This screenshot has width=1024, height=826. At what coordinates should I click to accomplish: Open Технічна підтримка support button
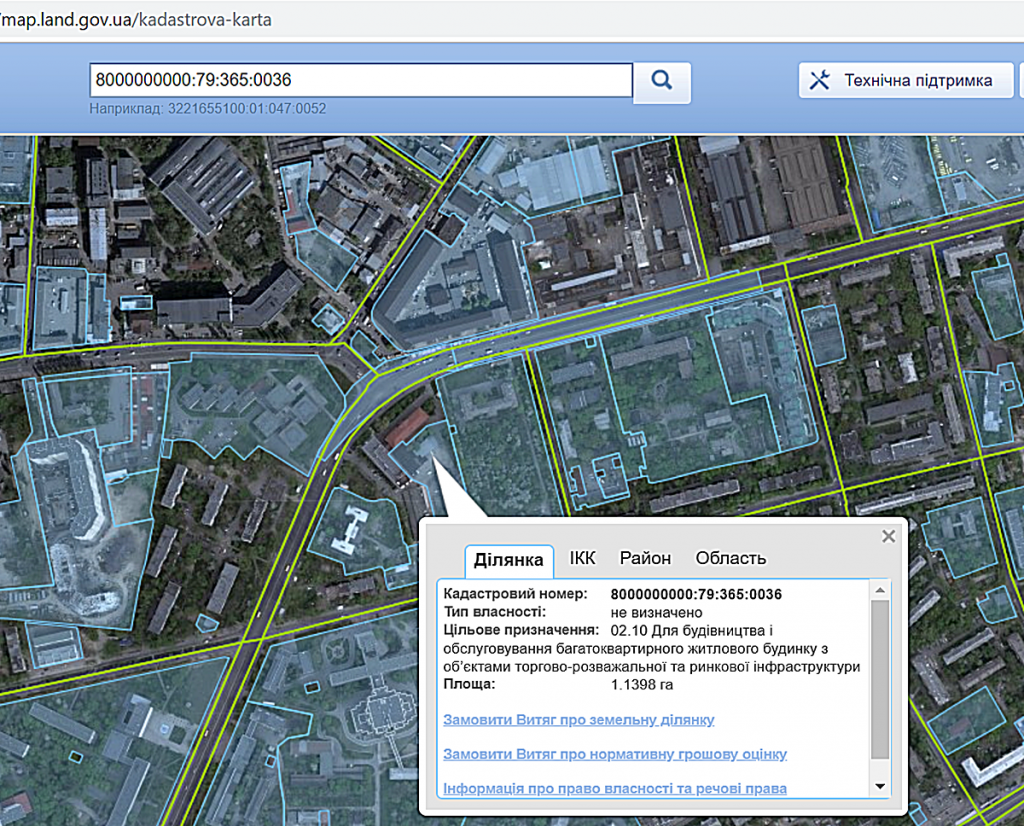point(905,81)
